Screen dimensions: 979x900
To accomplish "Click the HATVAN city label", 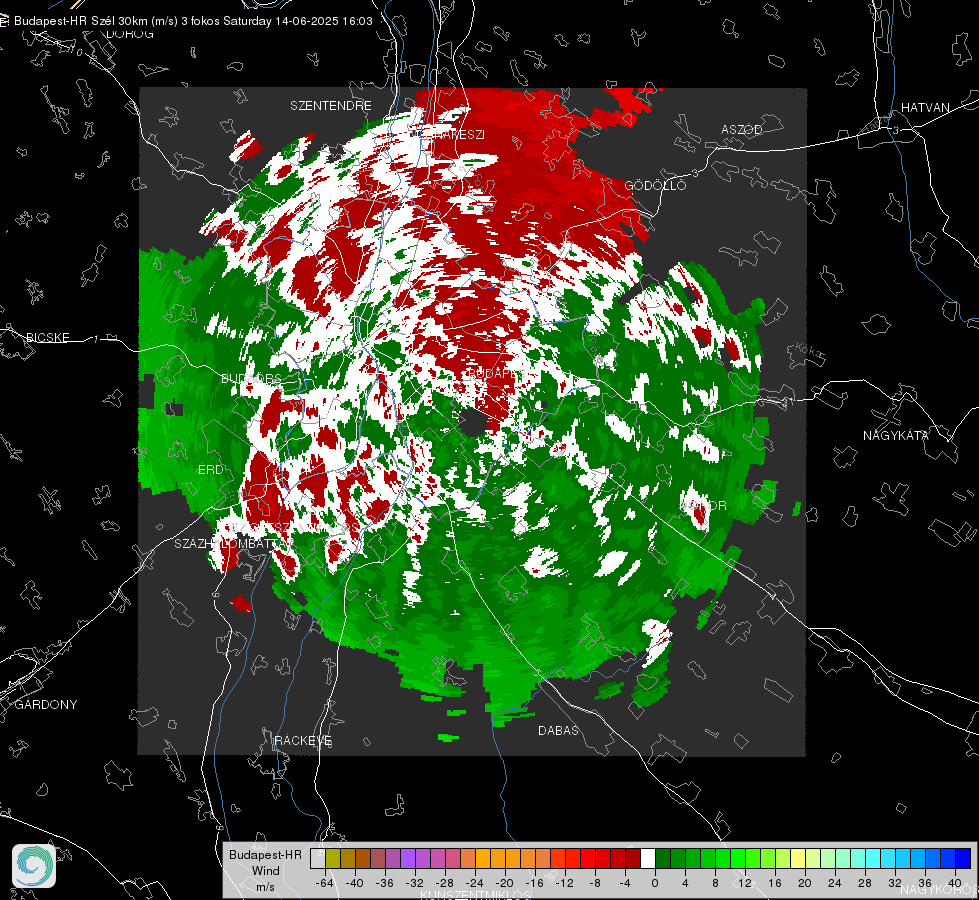I will 925,107.
